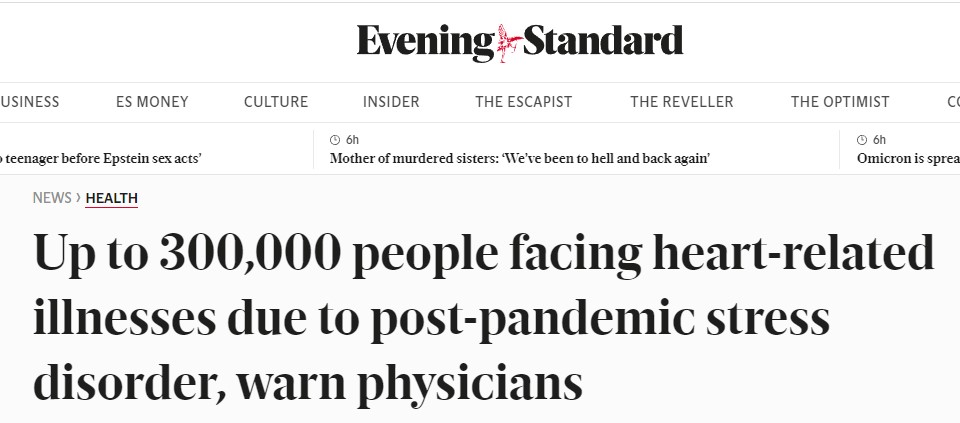Open the BUSINESS nav section
Viewport: 960px width, 423px height.
[x=29, y=102]
